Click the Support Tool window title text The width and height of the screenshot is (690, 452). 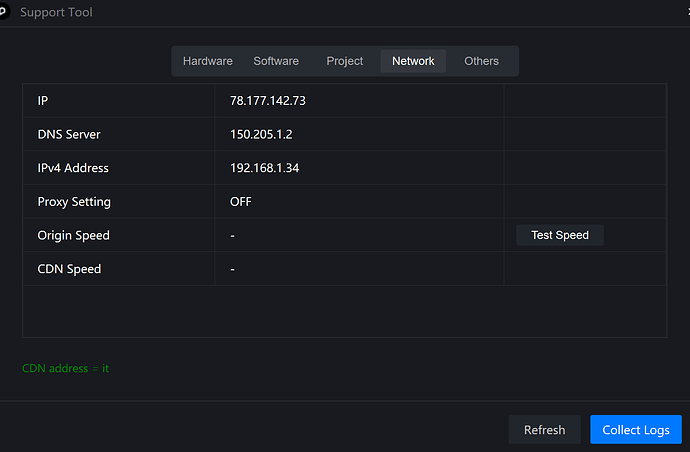pyautogui.click(x=56, y=14)
